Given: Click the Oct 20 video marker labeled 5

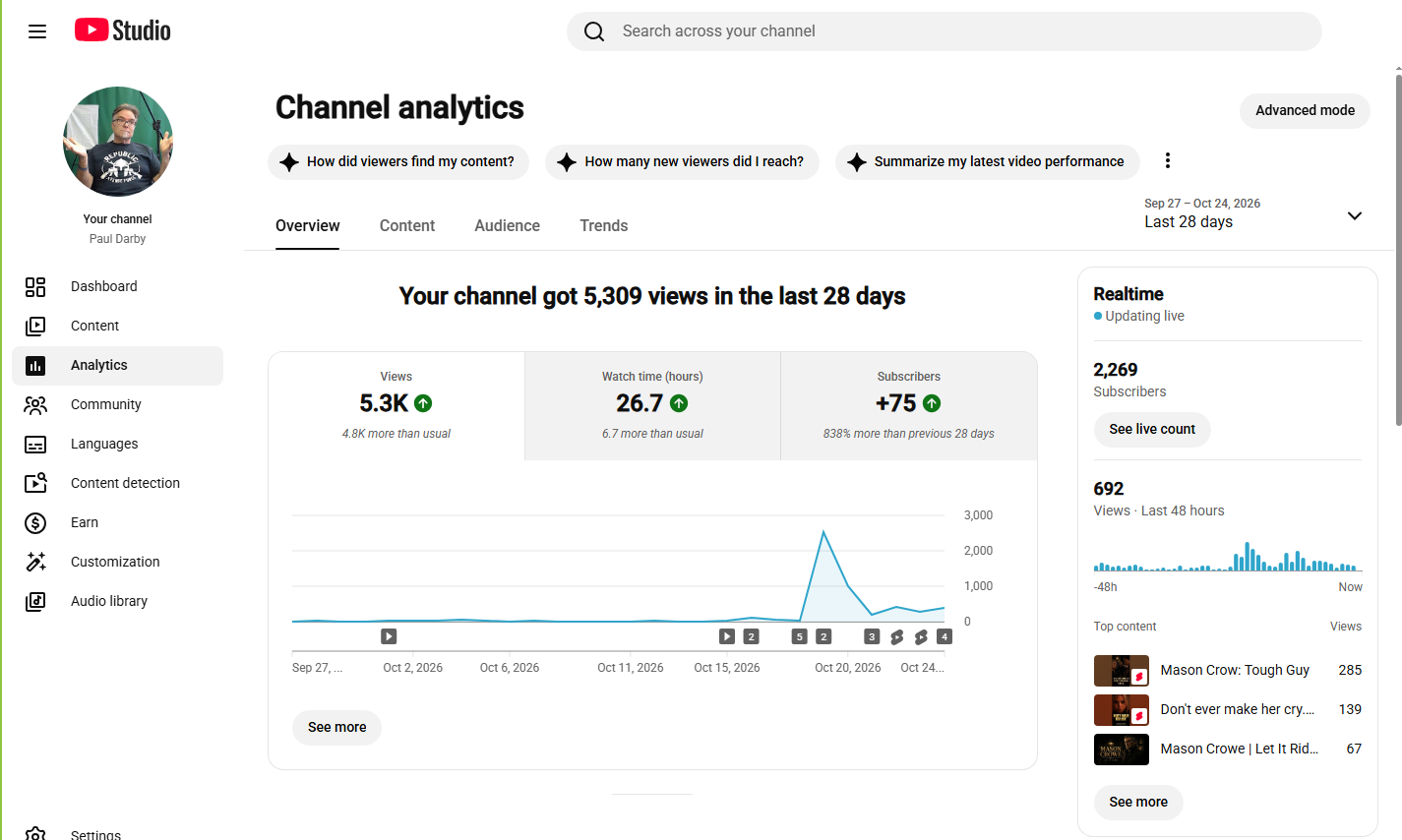Looking at the screenshot, I should click(x=800, y=636).
